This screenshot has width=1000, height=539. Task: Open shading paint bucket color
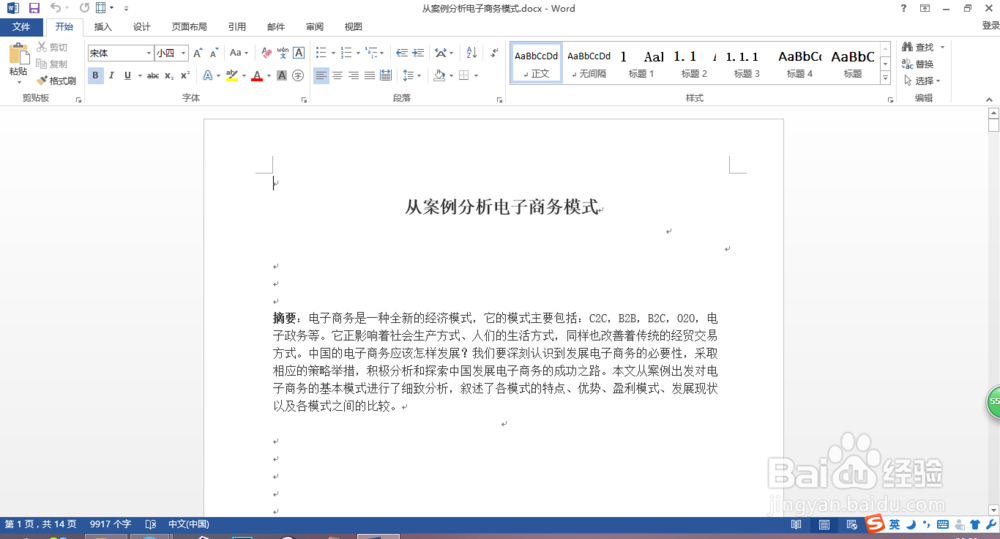click(x=439, y=75)
